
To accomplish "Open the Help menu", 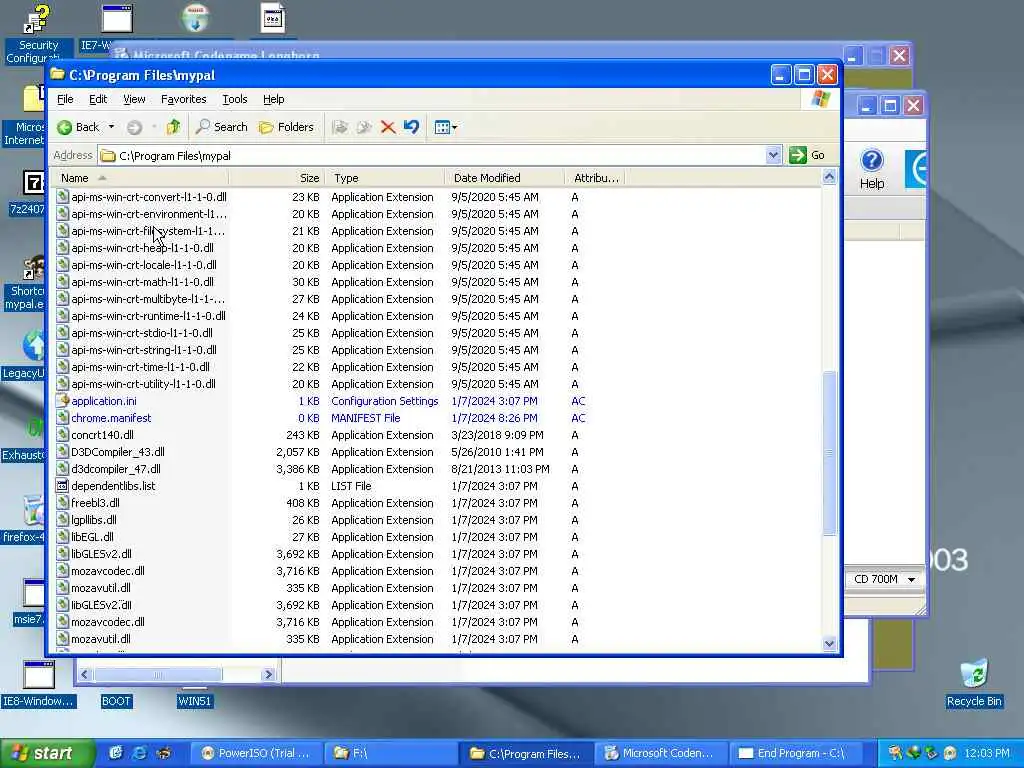I will pyautogui.click(x=274, y=99).
